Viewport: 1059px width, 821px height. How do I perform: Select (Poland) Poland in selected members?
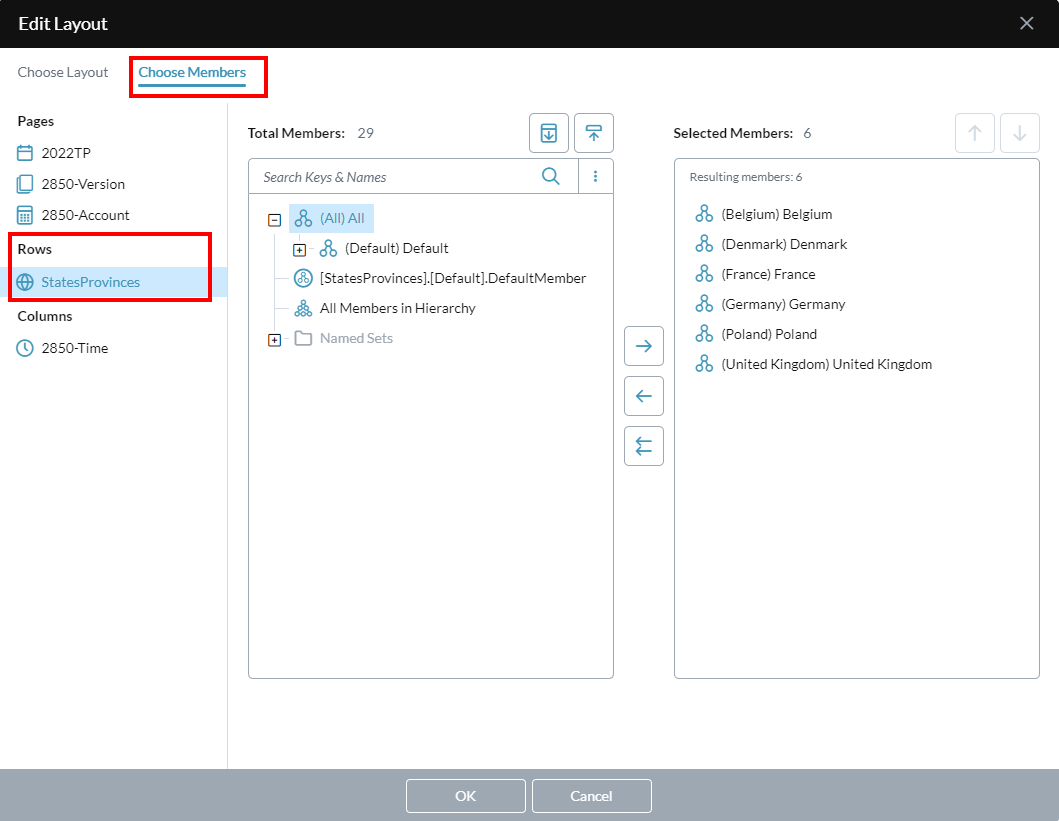(x=769, y=334)
